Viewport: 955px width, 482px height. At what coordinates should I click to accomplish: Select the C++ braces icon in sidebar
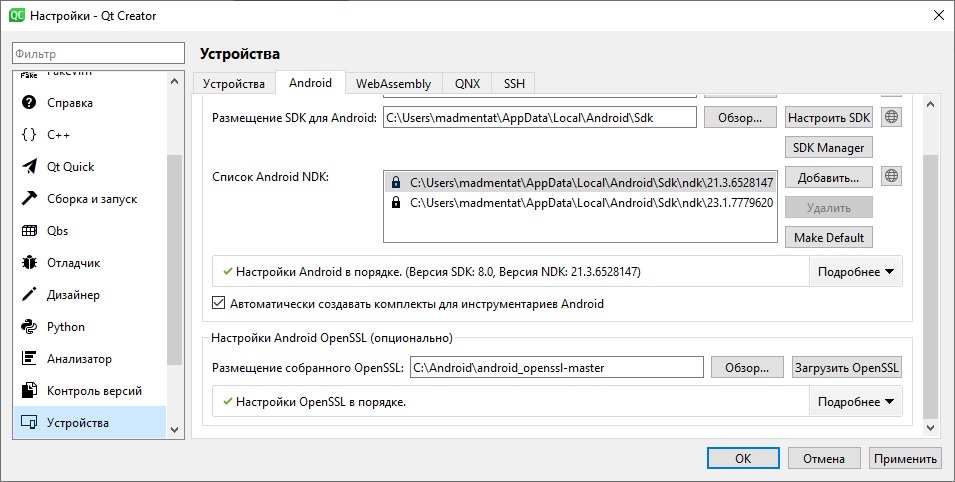tap(29, 135)
